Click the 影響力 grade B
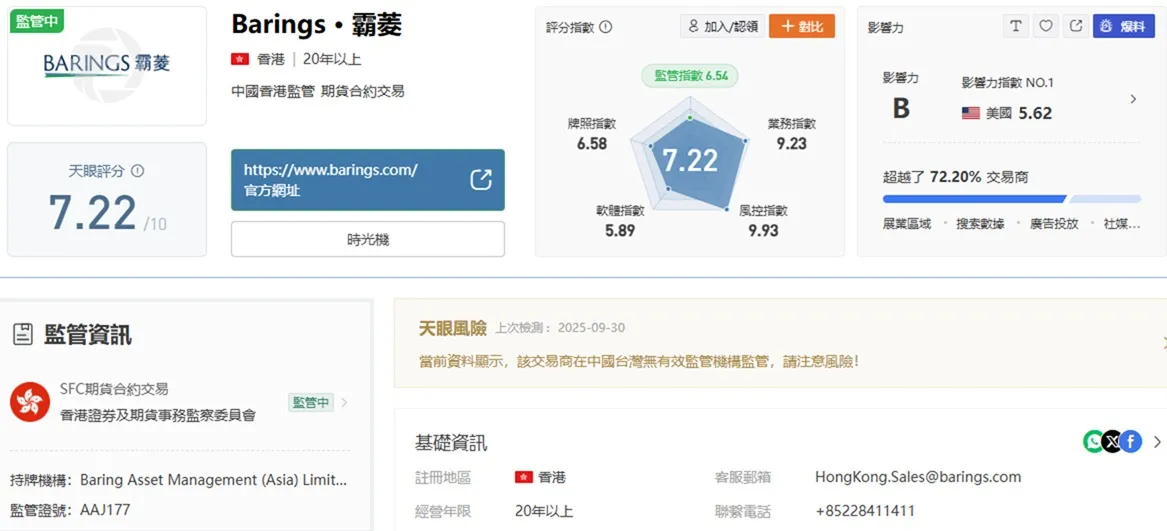Image resolution: width=1167 pixels, height=531 pixels. [901, 109]
